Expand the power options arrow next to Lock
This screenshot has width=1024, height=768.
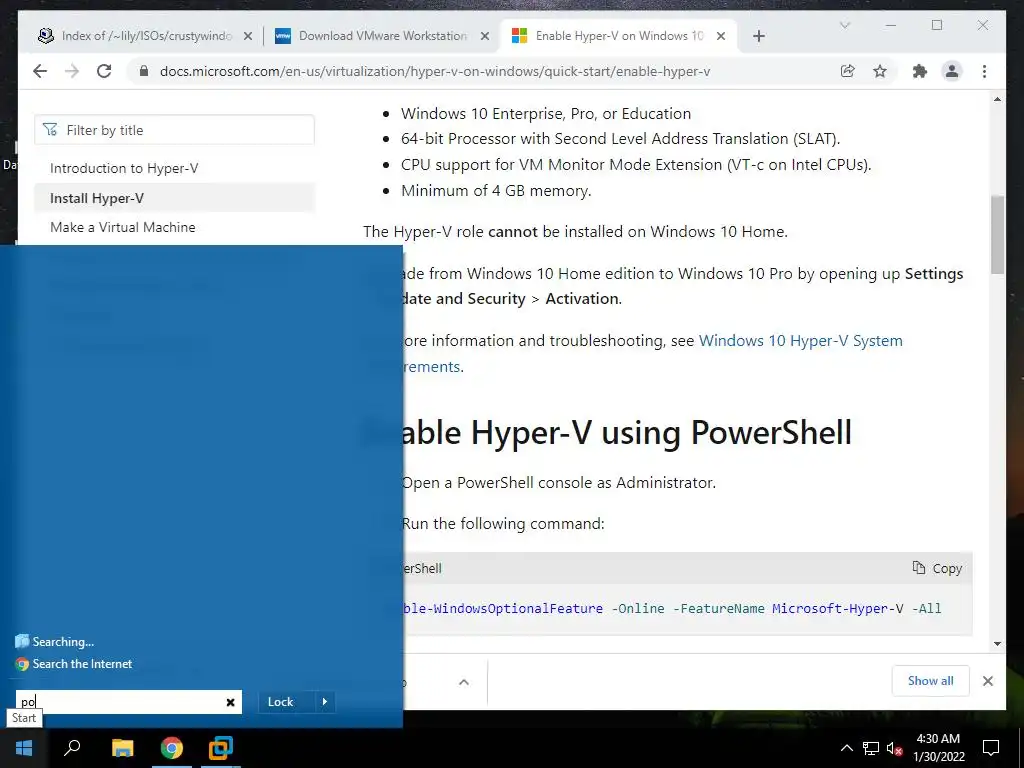point(325,701)
